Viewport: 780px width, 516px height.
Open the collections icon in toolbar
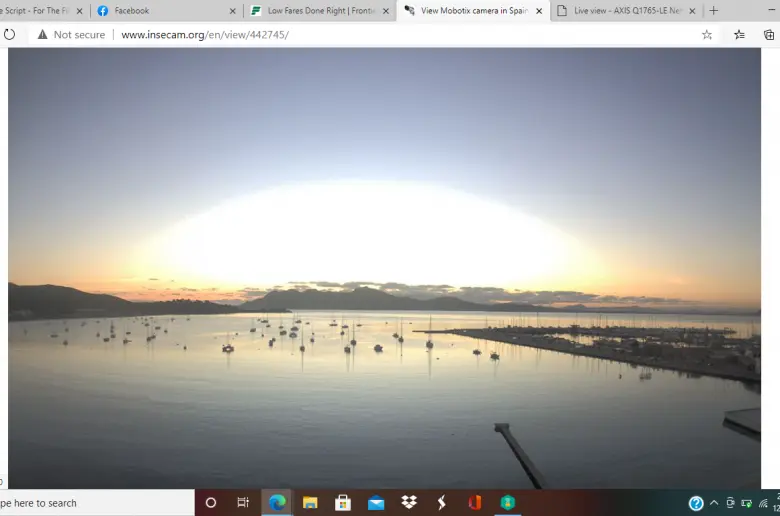click(x=769, y=34)
